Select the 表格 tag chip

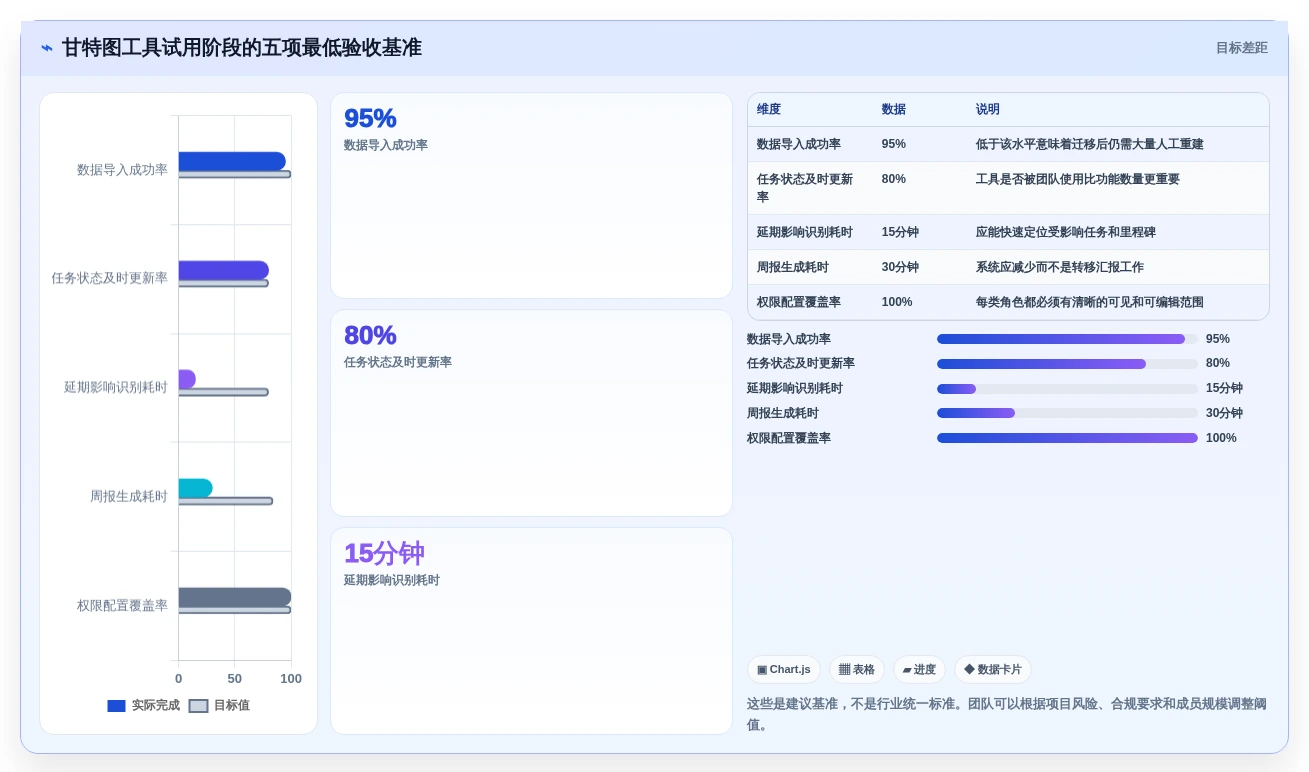click(x=856, y=670)
